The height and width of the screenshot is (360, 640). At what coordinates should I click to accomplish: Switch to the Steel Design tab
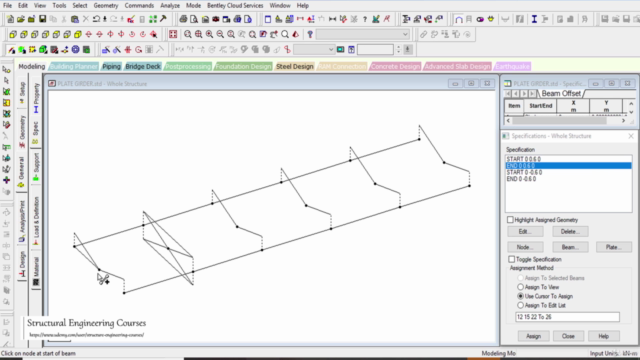pyautogui.click(x=295, y=66)
